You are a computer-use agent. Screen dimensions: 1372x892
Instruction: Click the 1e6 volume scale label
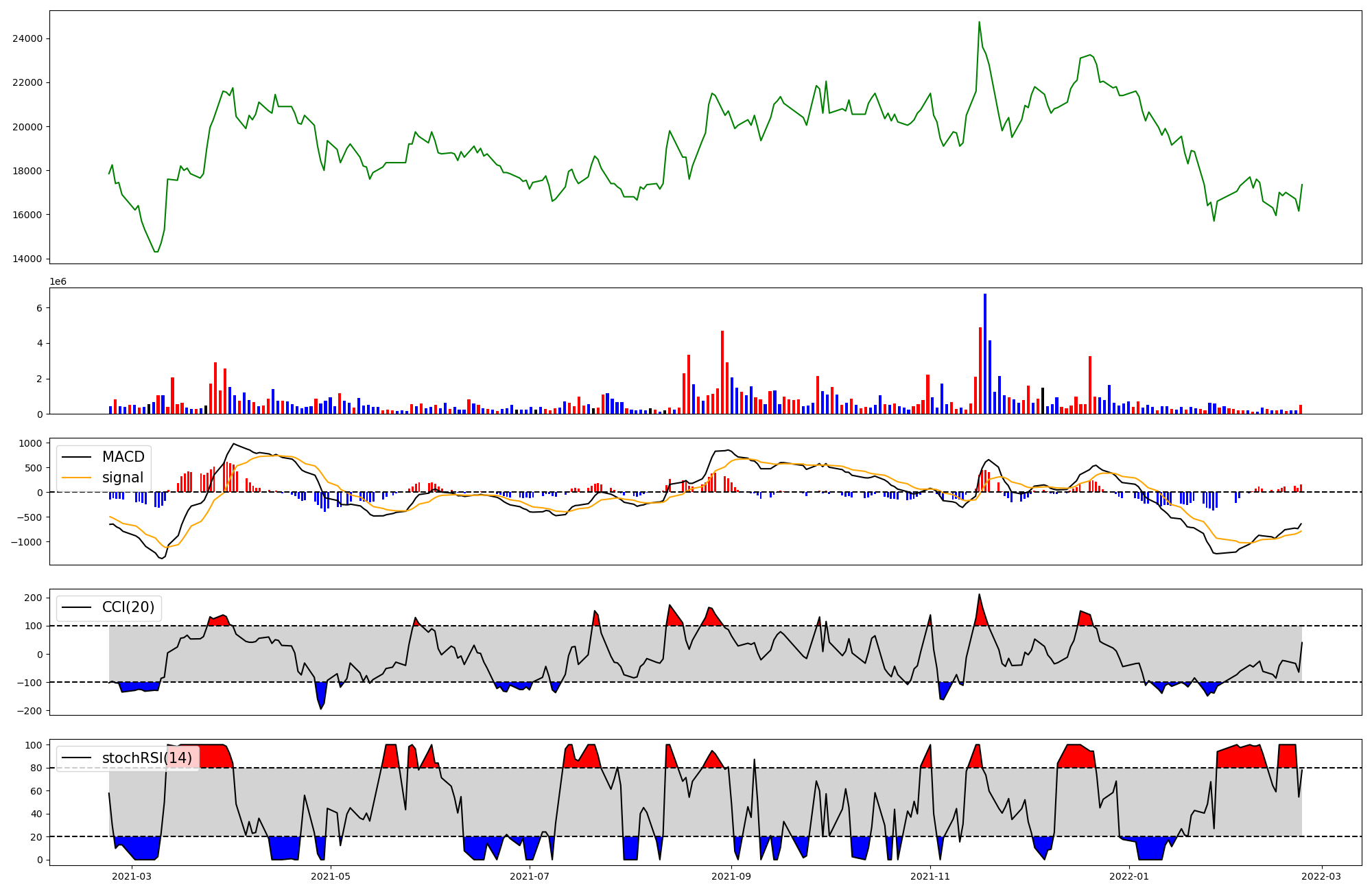[x=58, y=282]
